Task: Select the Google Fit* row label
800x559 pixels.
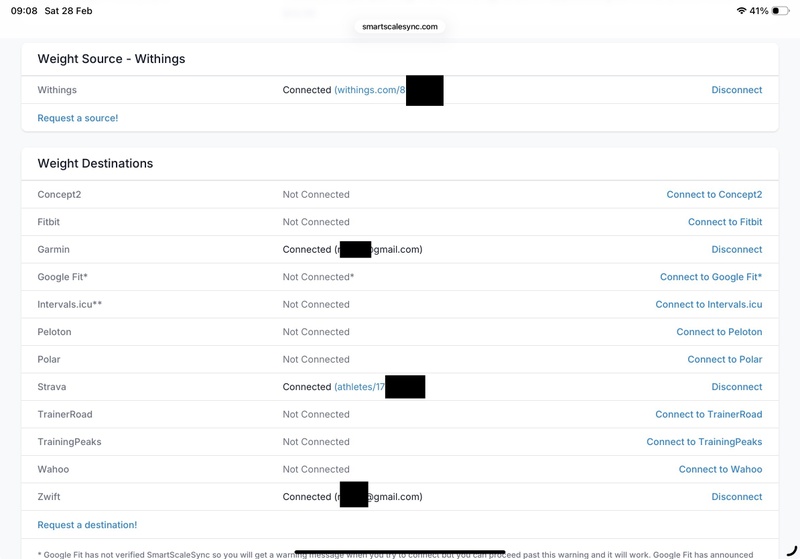Action: pyautogui.click(x=62, y=277)
